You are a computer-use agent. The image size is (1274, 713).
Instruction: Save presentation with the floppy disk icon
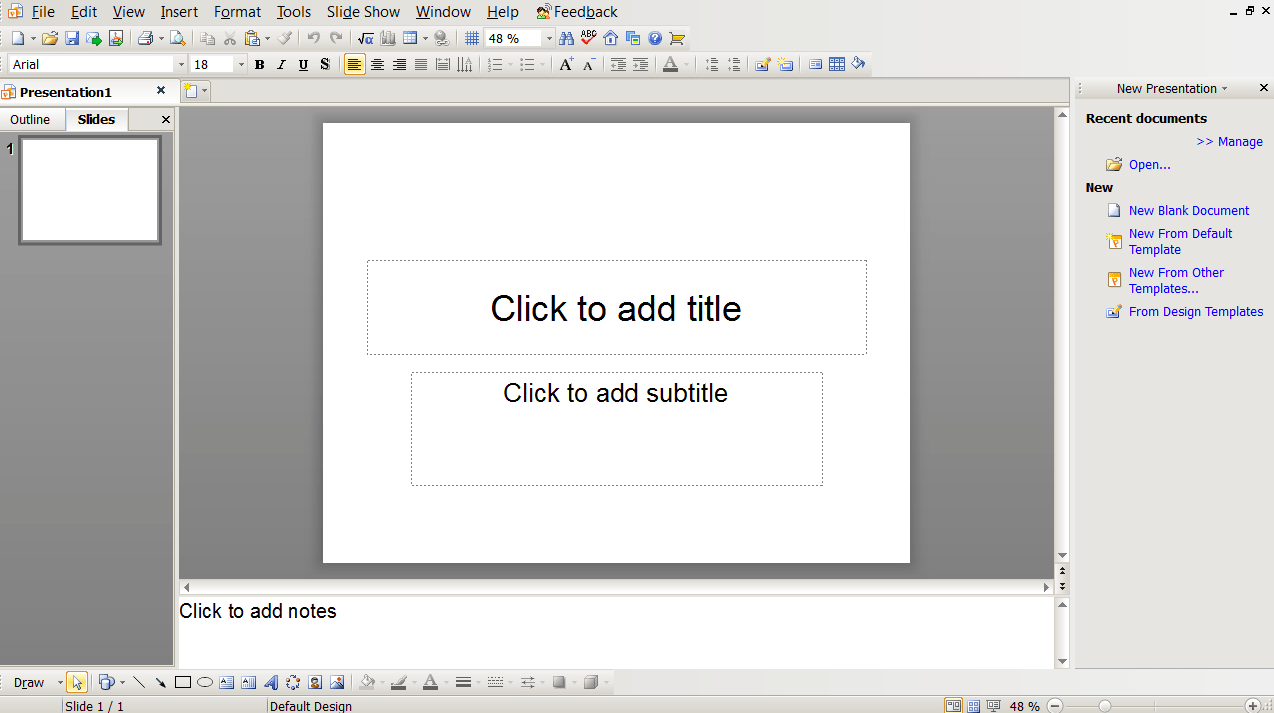72,38
